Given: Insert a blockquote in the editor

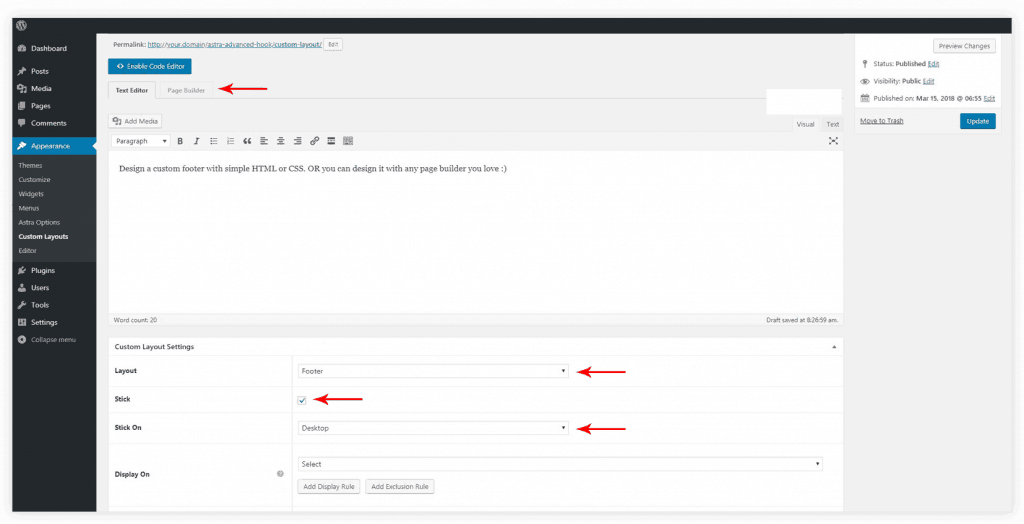Looking at the screenshot, I should pyautogui.click(x=247, y=141).
